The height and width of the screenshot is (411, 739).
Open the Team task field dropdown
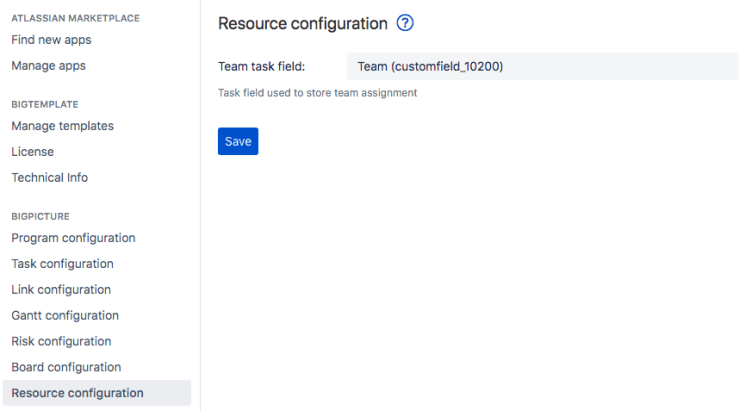coord(542,67)
